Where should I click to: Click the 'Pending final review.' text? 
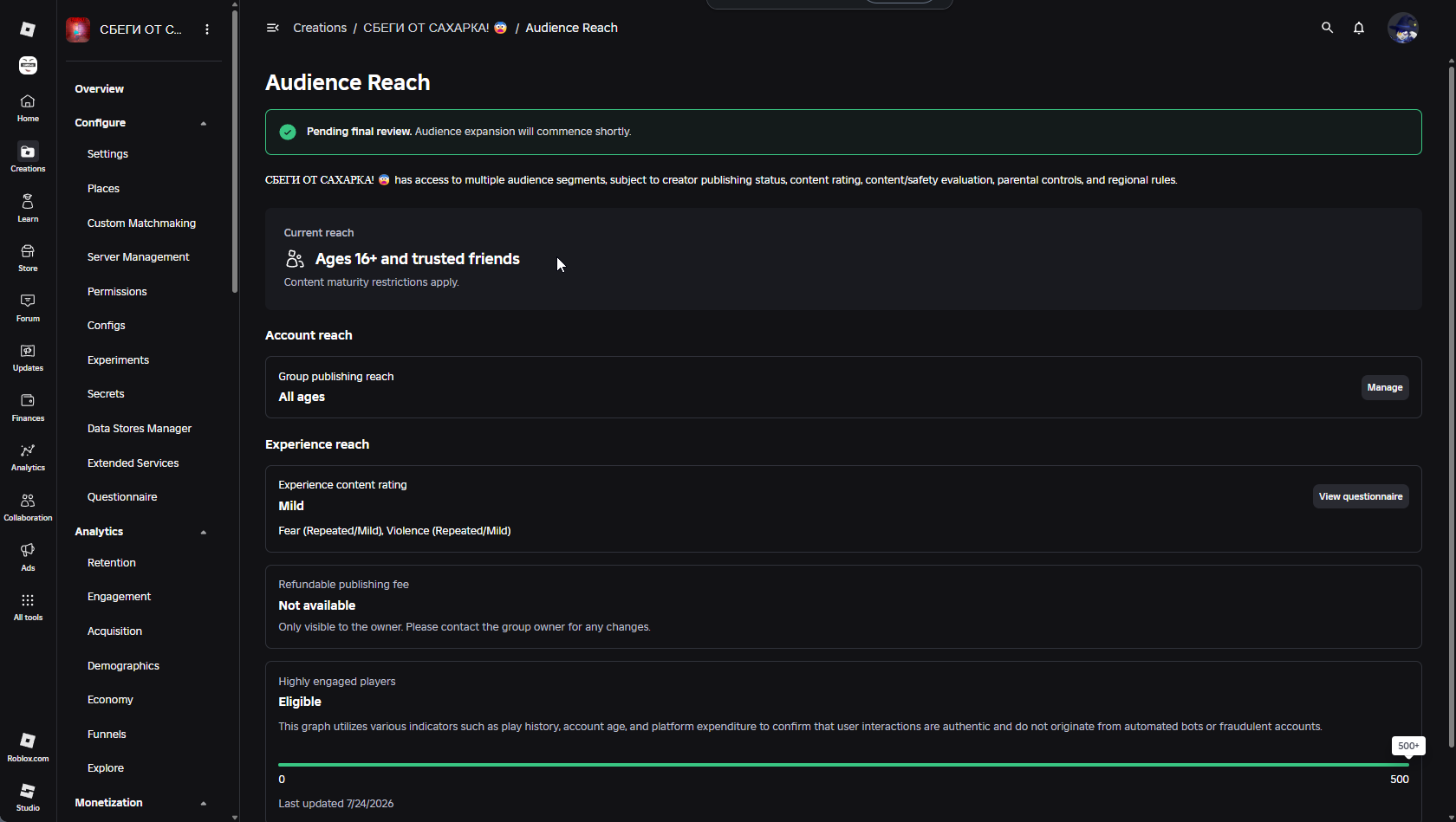[x=359, y=132]
